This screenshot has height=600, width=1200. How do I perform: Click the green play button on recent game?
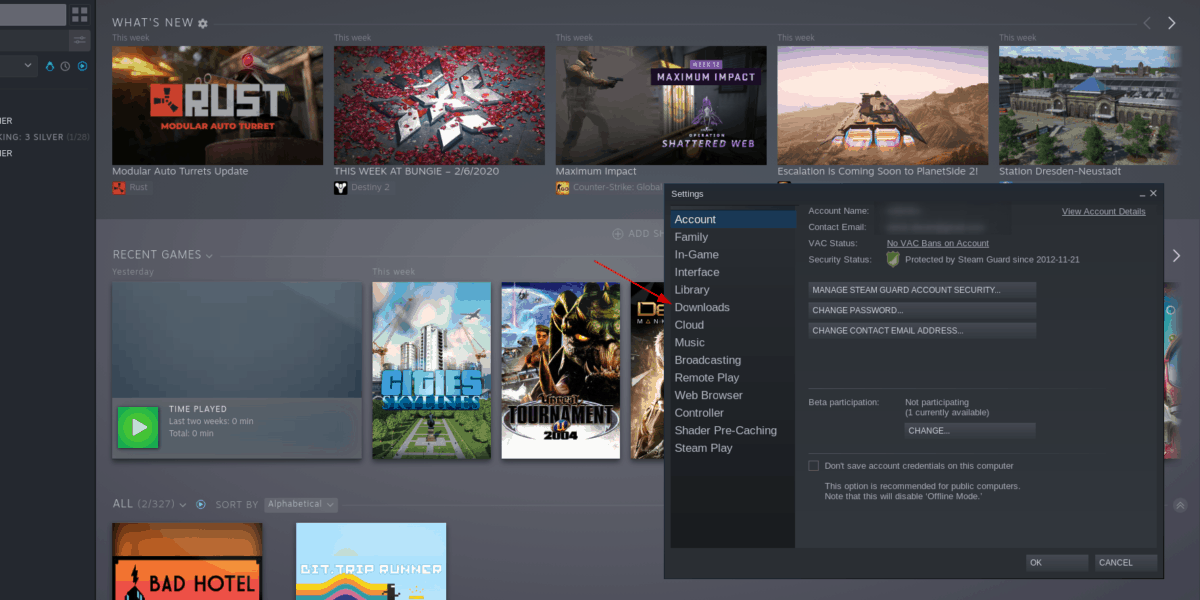pos(138,427)
